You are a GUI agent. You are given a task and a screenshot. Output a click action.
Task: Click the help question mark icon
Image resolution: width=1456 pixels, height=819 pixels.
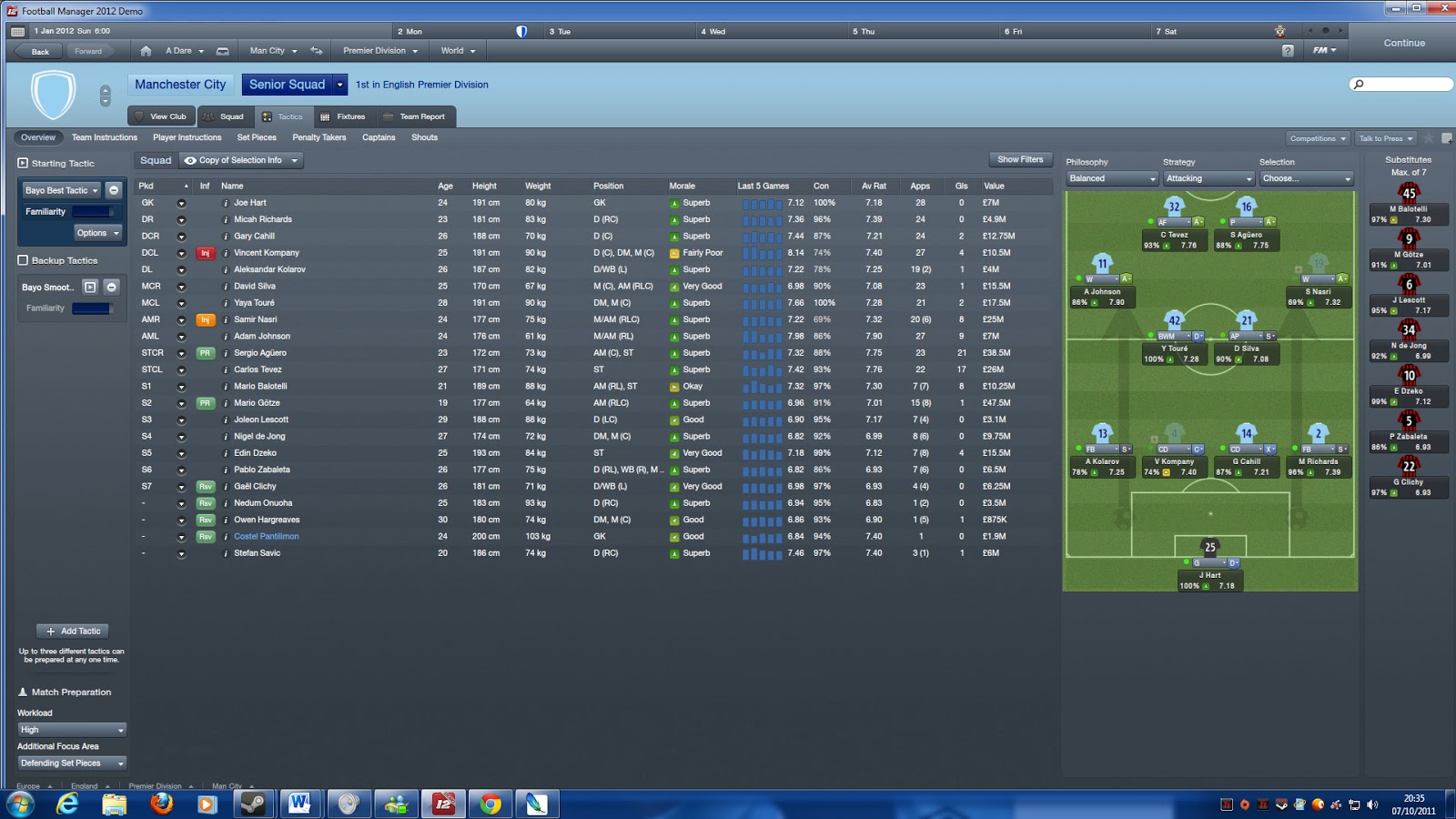(x=1287, y=50)
